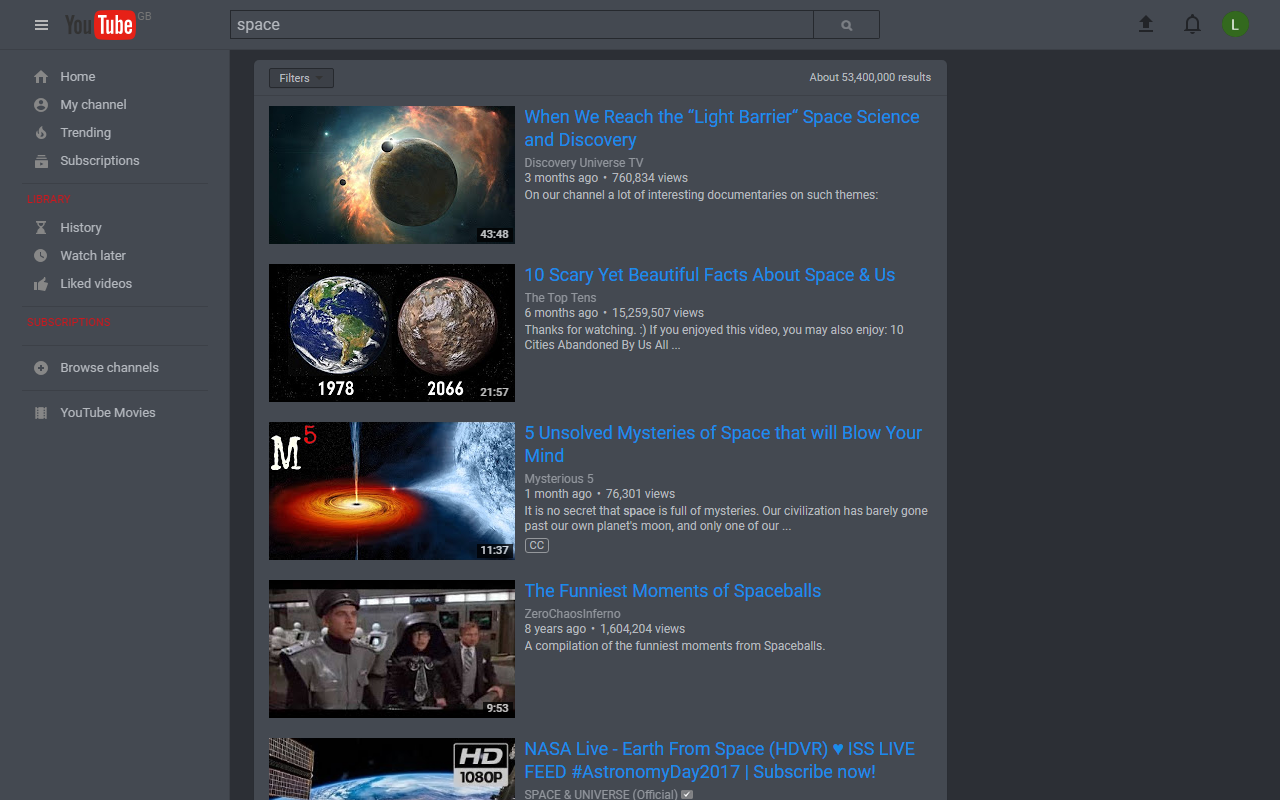Screen dimensions: 1280x800
Task: Click the SUBSCRIPTIONS section heading
Action: (69, 322)
